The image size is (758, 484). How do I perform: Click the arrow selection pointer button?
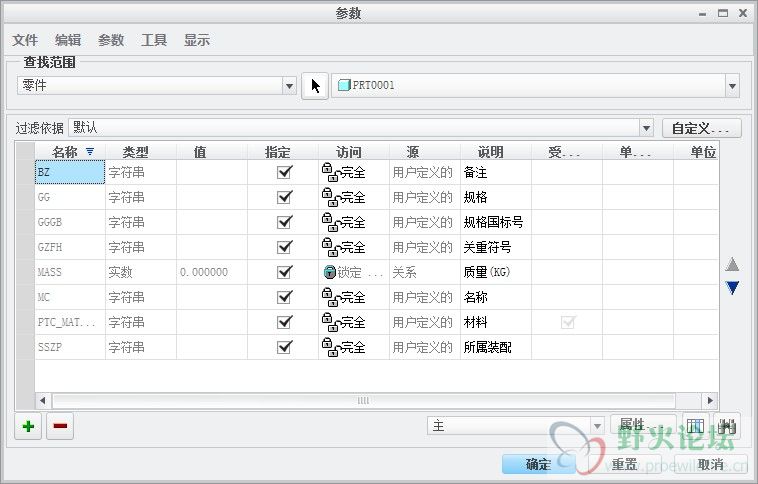(x=315, y=86)
